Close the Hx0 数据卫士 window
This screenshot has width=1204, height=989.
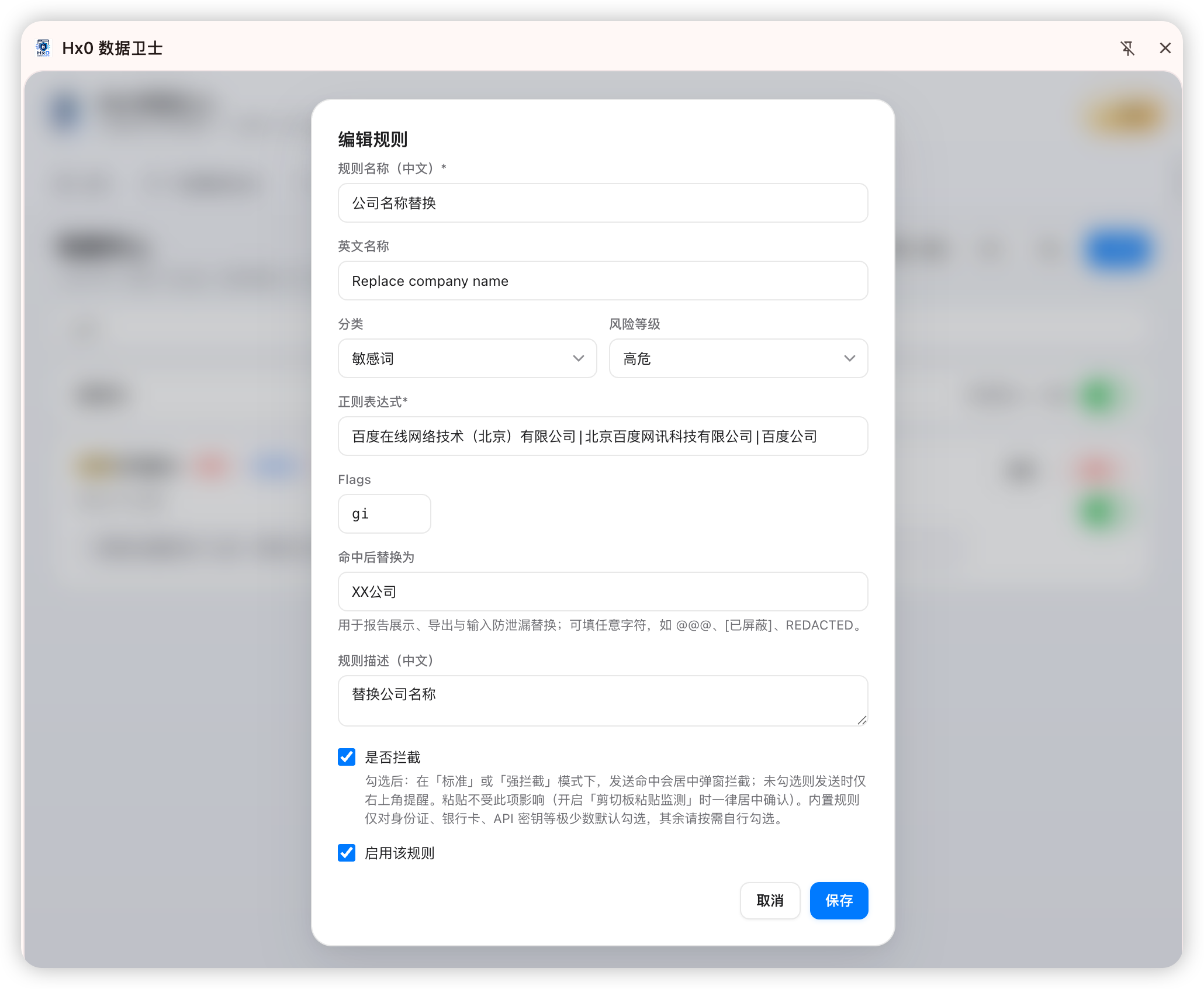(x=1165, y=48)
